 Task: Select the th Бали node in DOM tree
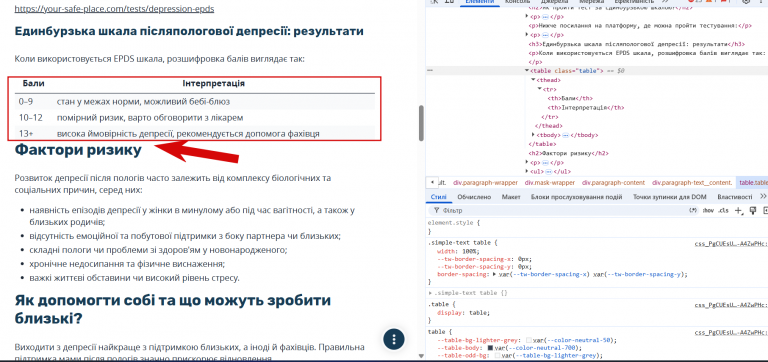point(571,98)
